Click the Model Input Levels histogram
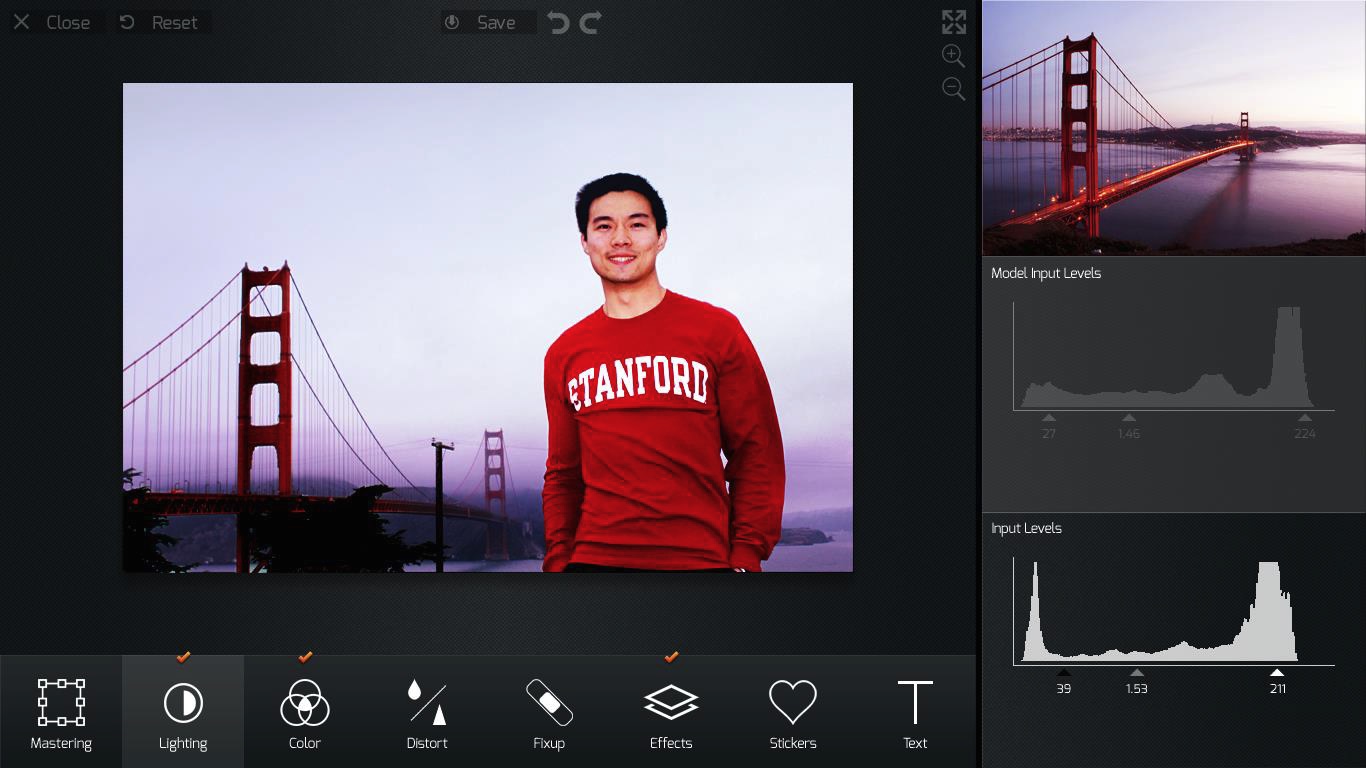1366x768 pixels. [x=1174, y=357]
